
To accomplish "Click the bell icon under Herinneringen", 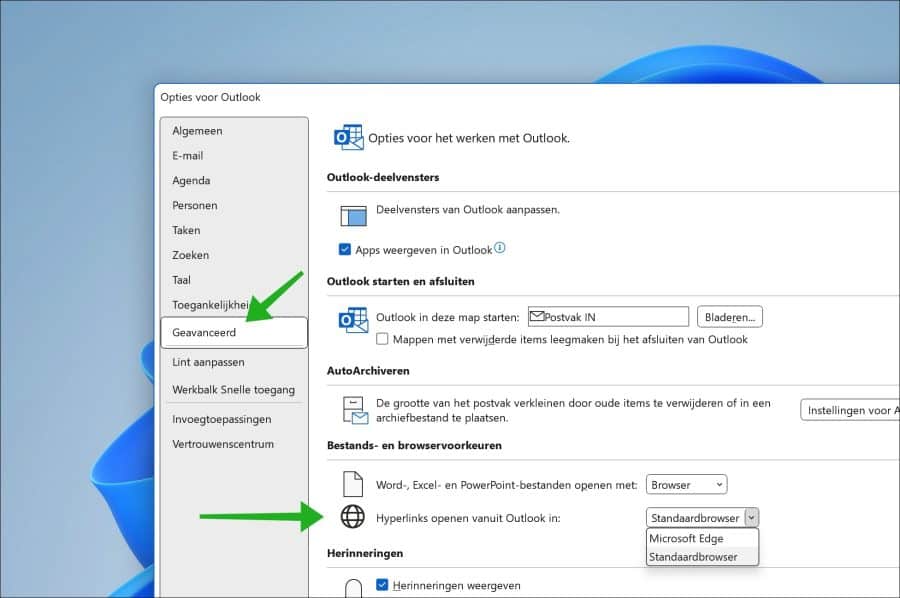I will pyautogui.click(x=354, y=588).
